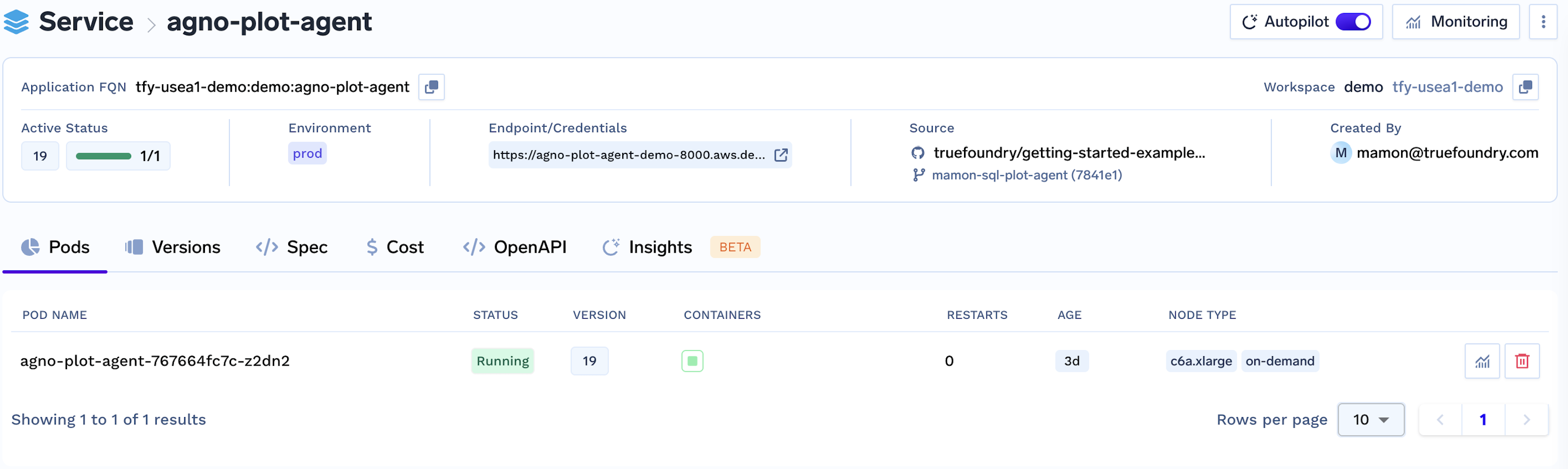Image resolution: width=1568 pixels, height=469 pixels.
Task: Click the 1/1 replica progress bar
Action: click(x=118, y=157)
